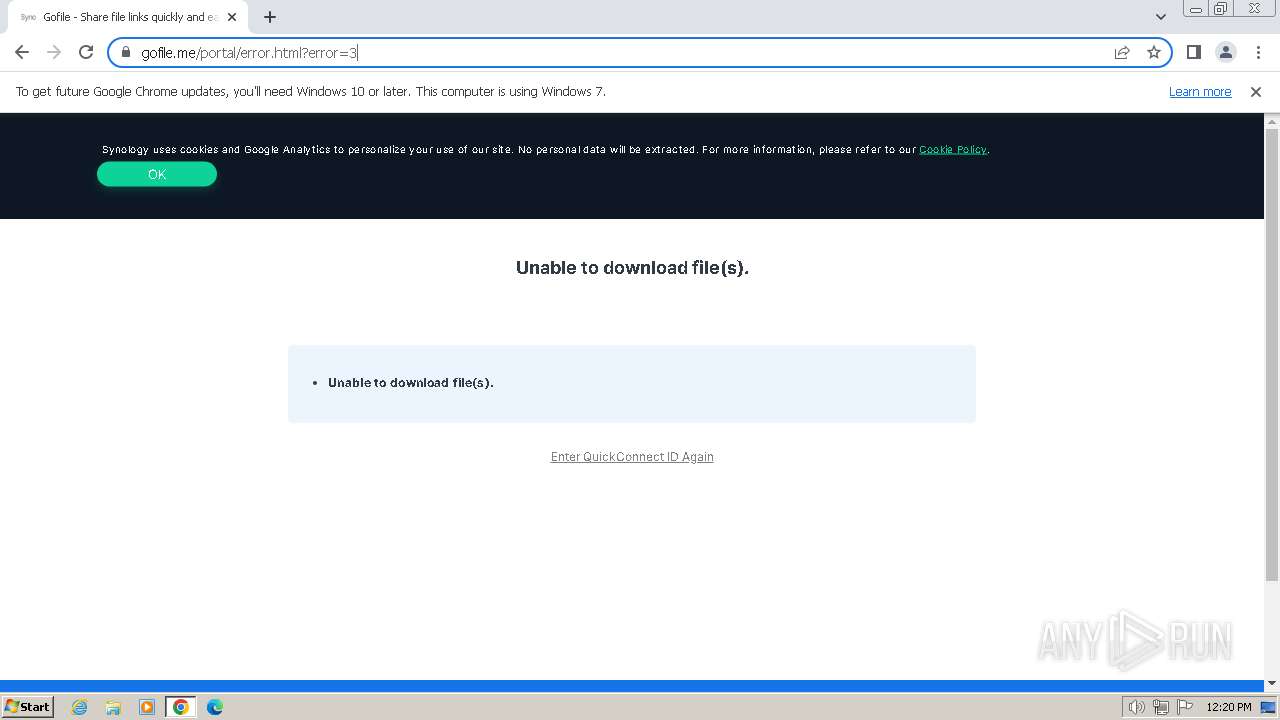This screenshot has height=720, width=1280.
Task: Reload the Gofile page
Action: click(x=86, y=52)
